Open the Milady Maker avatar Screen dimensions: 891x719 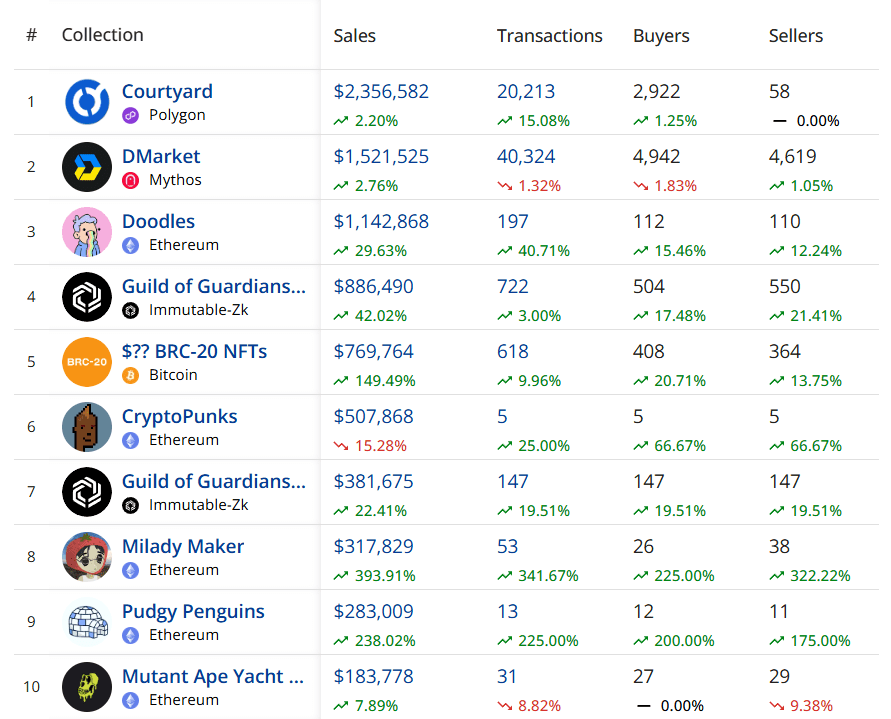coord(87,557)
